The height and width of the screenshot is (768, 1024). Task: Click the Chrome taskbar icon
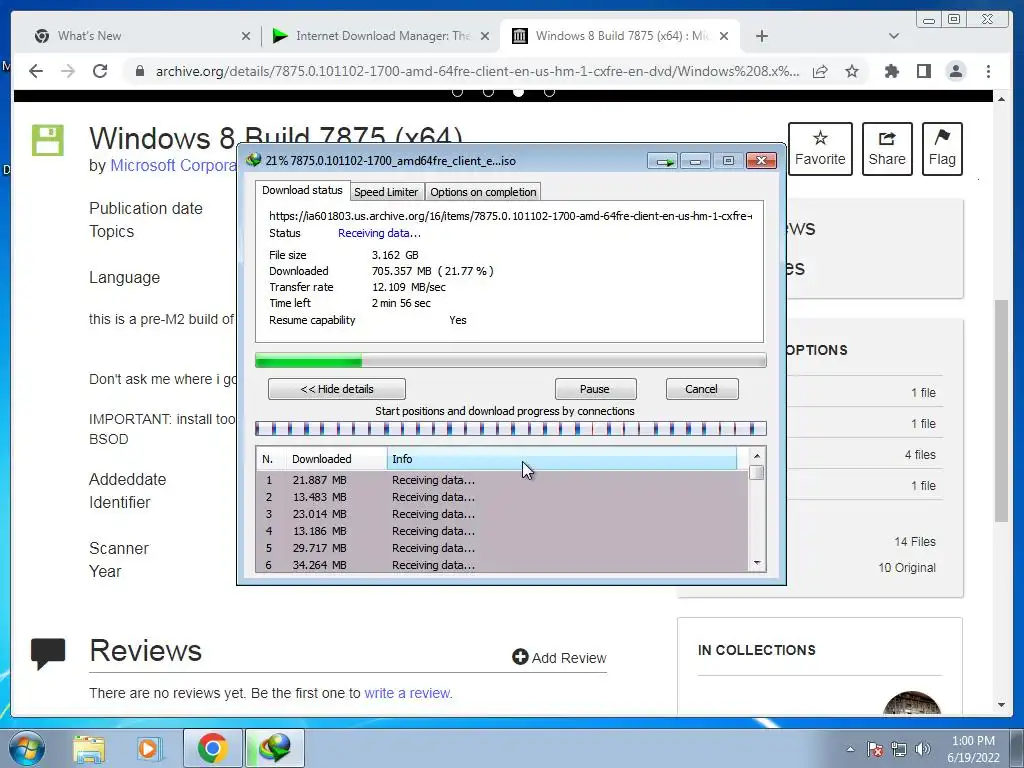[212, 748]
